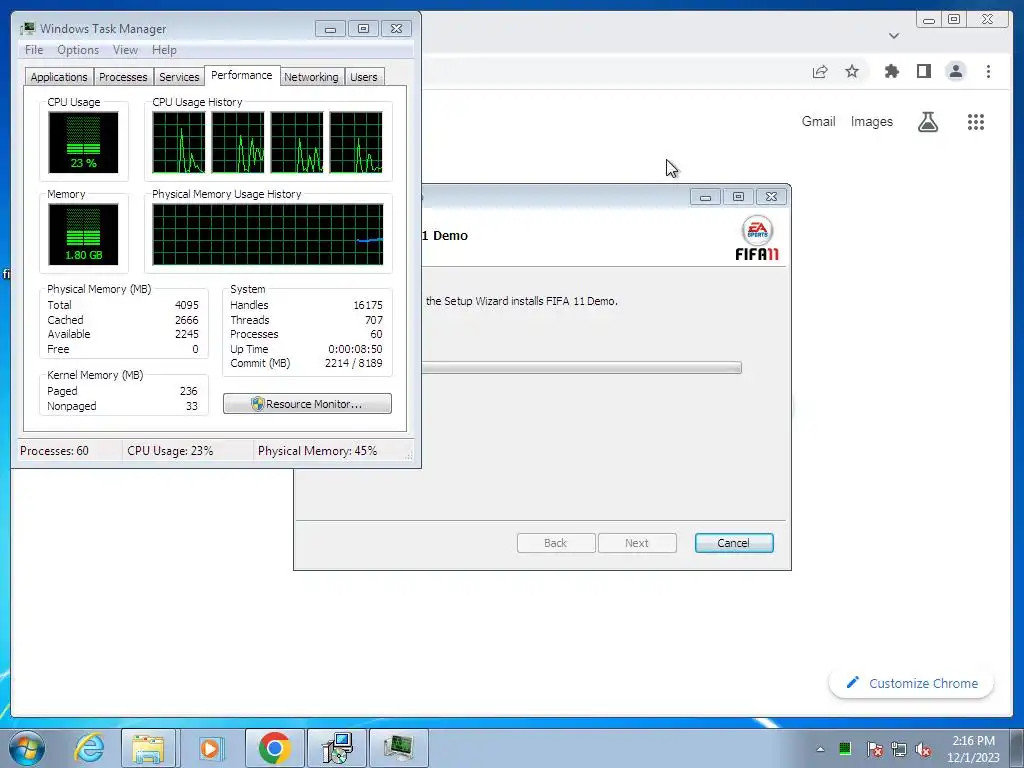
Task: Click the Up Time value 0:00:08:50
Action: 355,349
